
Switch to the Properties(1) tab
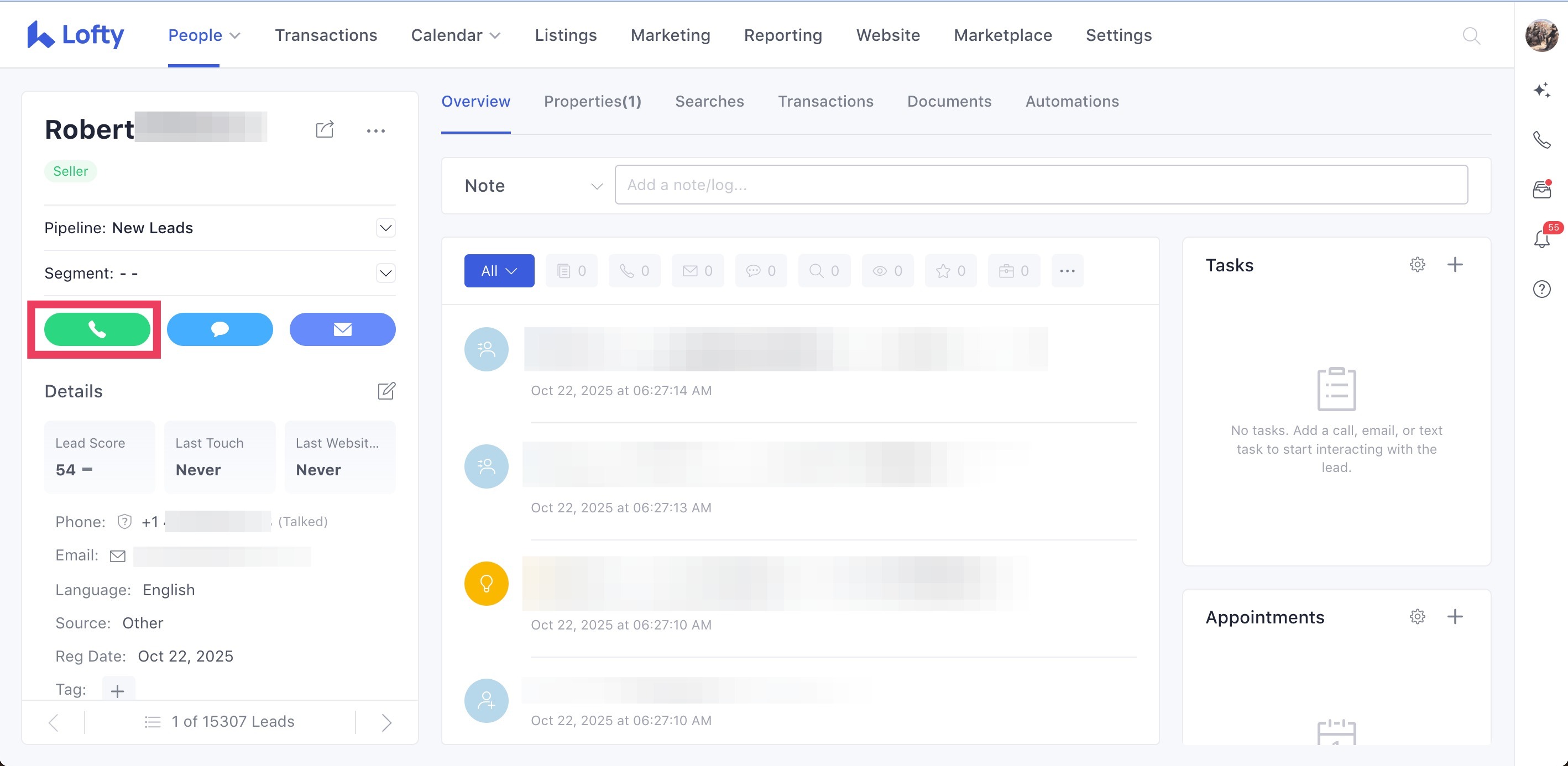(592, 102)
